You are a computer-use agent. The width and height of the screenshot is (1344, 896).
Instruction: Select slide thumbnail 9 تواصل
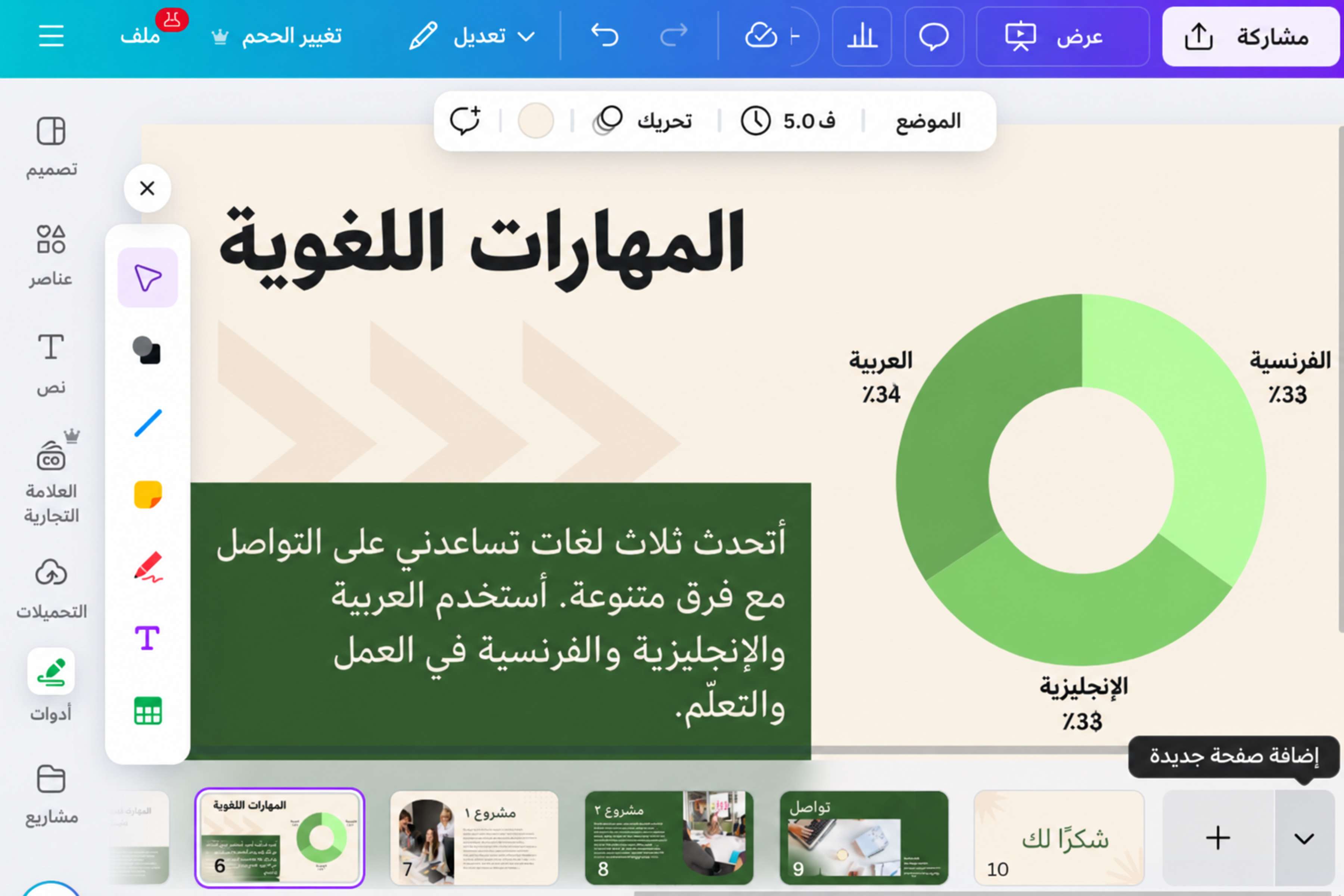tap(864, 838)
